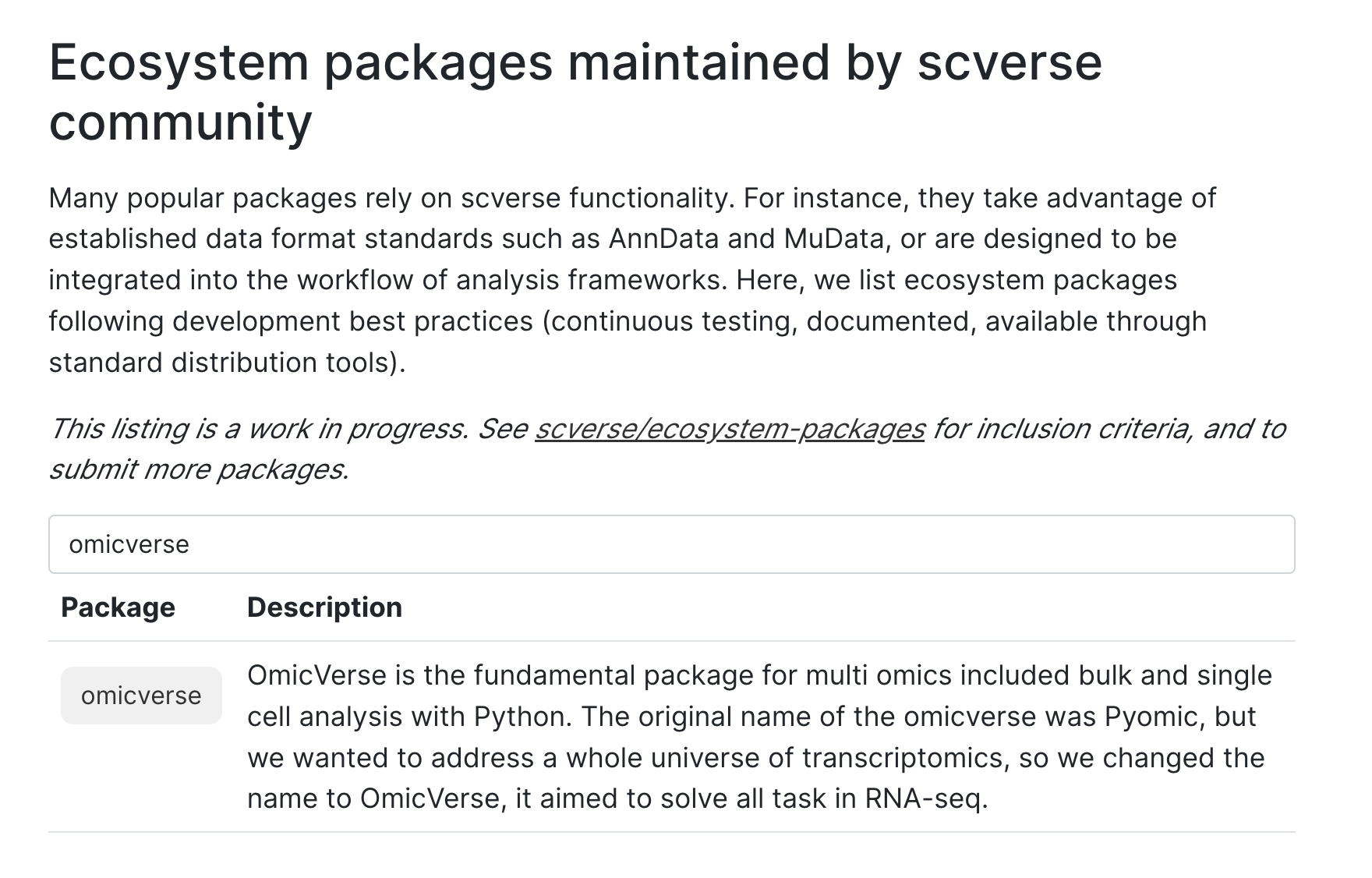Clear the omicverse search text by clicking it
The width and height of the screenshot is (1372, 878).
coord(129,544)
